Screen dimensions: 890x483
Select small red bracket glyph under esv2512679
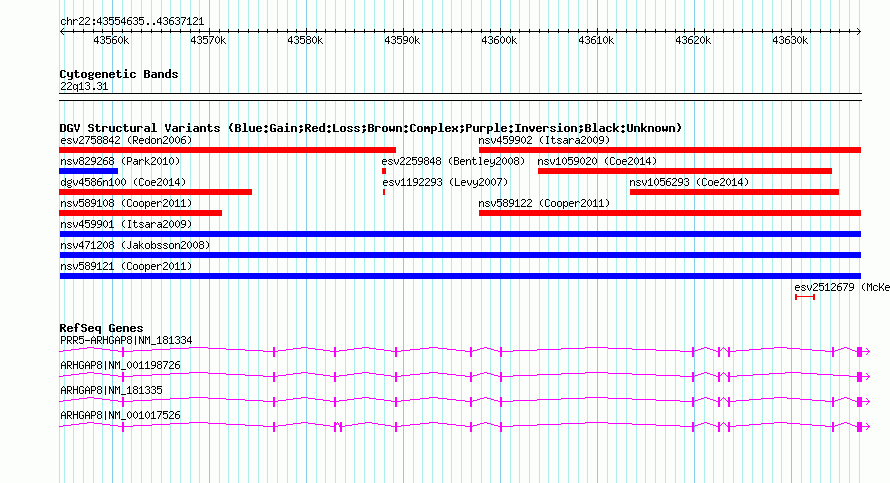tap(805, 297)
